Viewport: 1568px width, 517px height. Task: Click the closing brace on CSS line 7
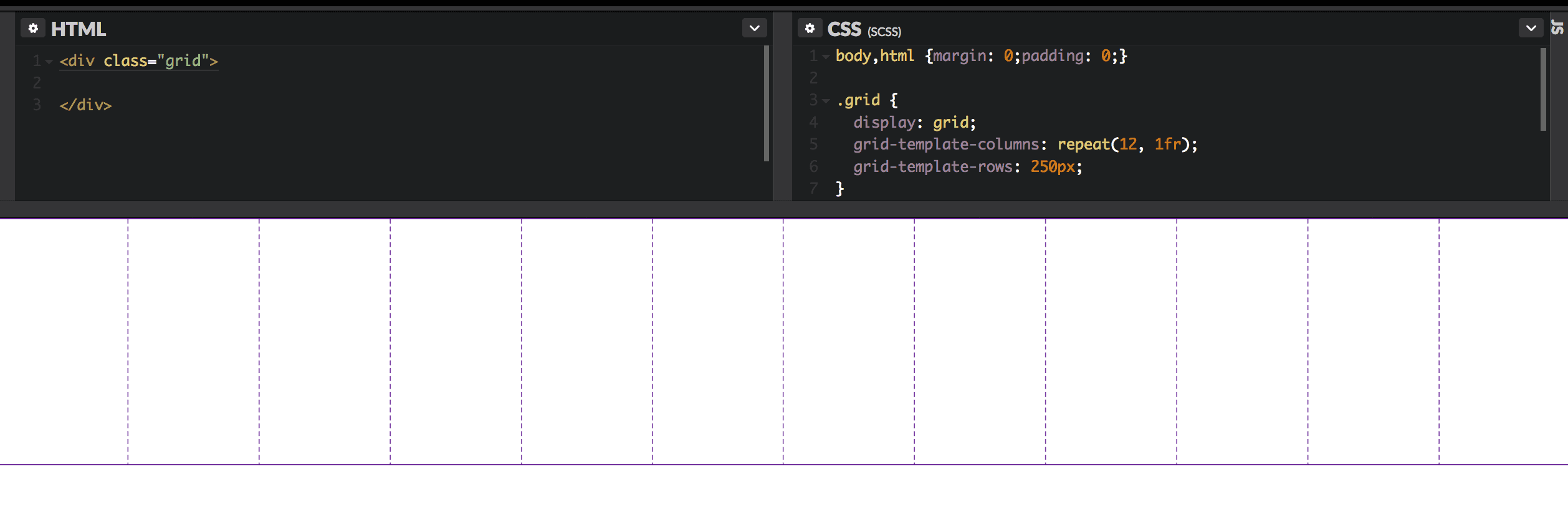point(839,189)
